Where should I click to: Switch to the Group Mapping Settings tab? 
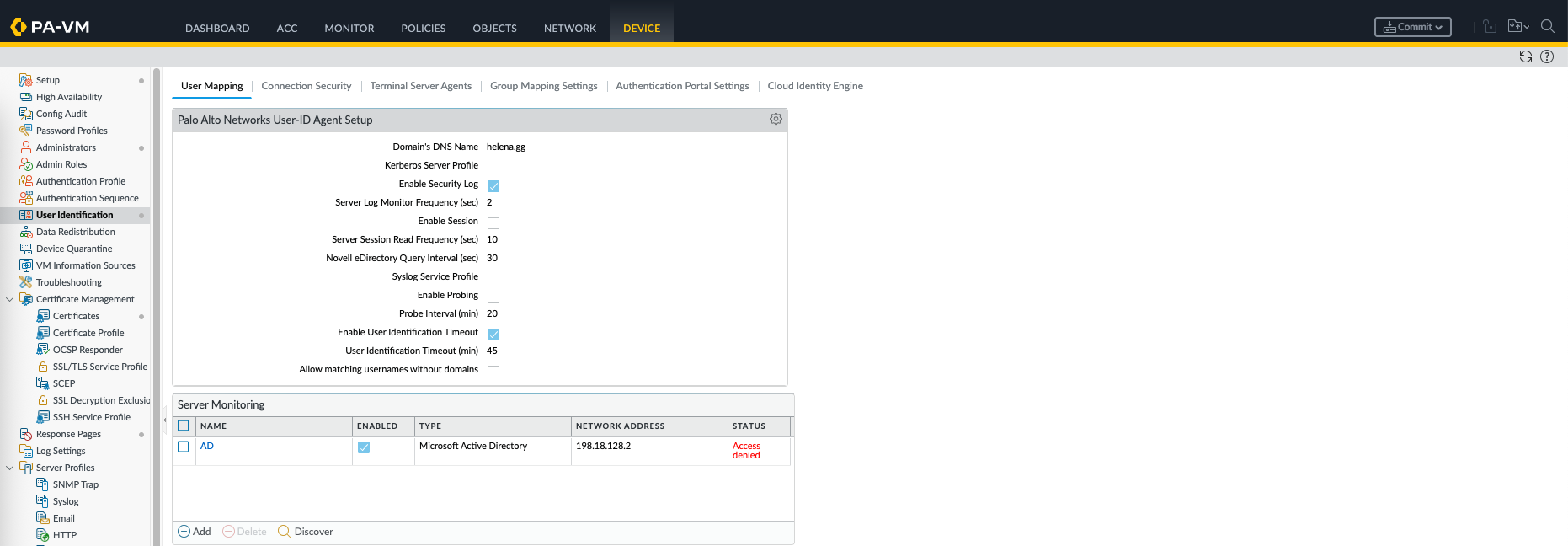point(543,86)
